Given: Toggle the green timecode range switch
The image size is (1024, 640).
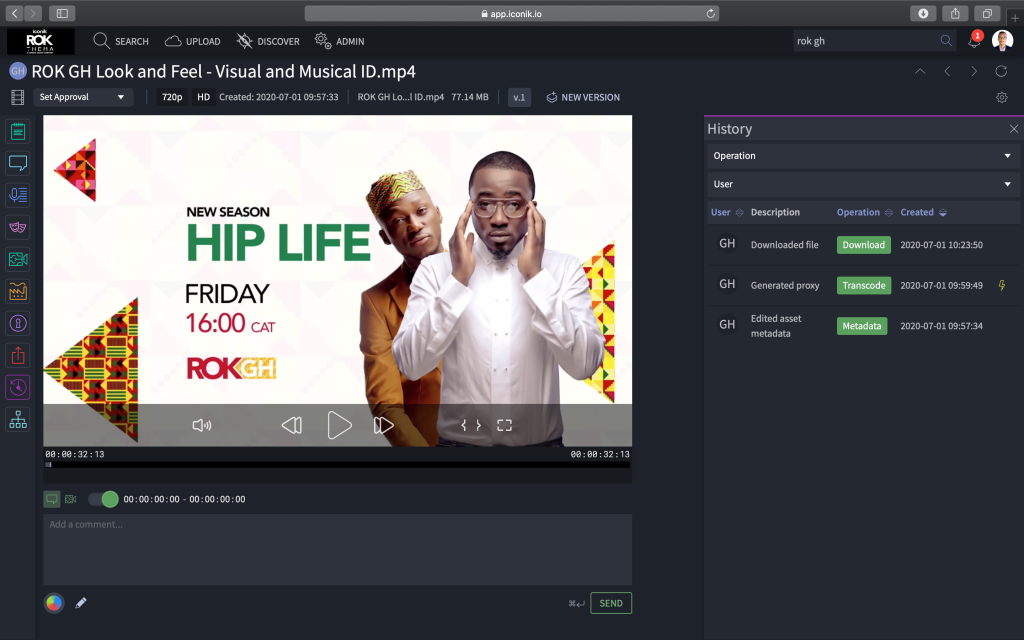Looking at the screenshot, I should pyautogui.click(x=103, y=499).
